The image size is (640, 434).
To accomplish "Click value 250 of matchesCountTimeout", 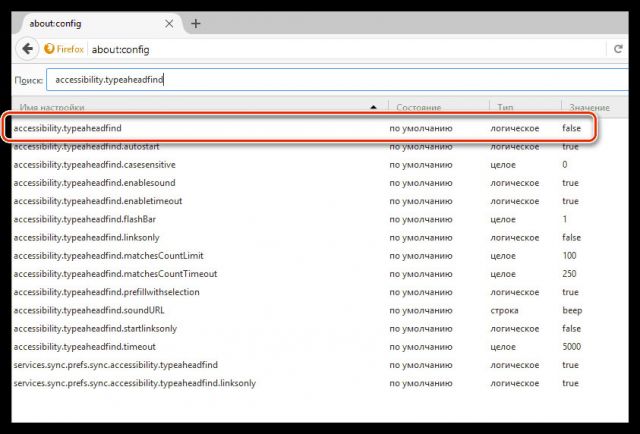I will (569, 274).
